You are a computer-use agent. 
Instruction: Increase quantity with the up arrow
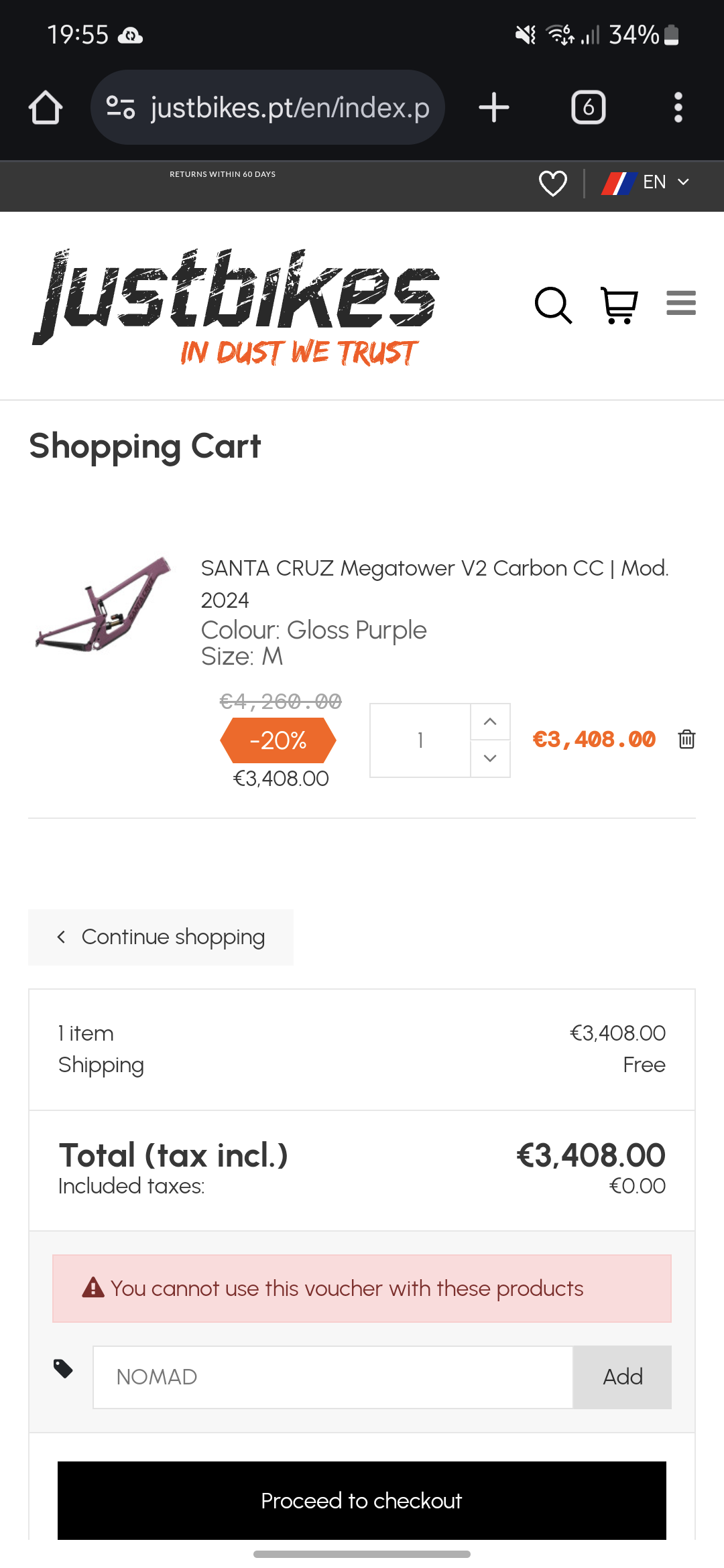490,722
